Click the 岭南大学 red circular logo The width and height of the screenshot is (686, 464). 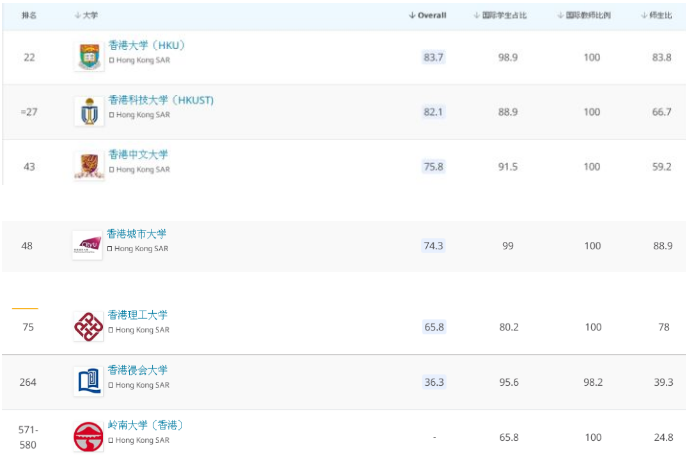click(88, 436)
